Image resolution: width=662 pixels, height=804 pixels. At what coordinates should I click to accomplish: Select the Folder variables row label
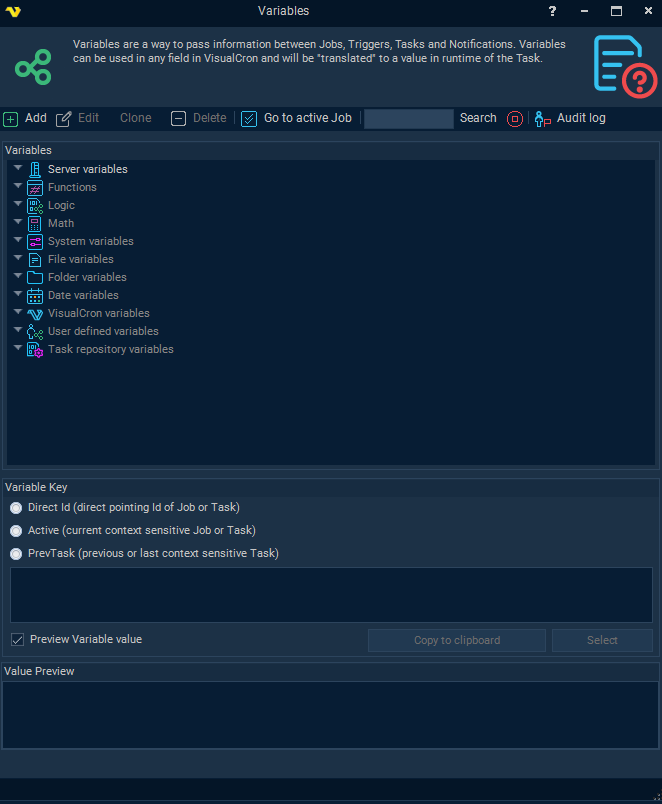tap(87, 277)
